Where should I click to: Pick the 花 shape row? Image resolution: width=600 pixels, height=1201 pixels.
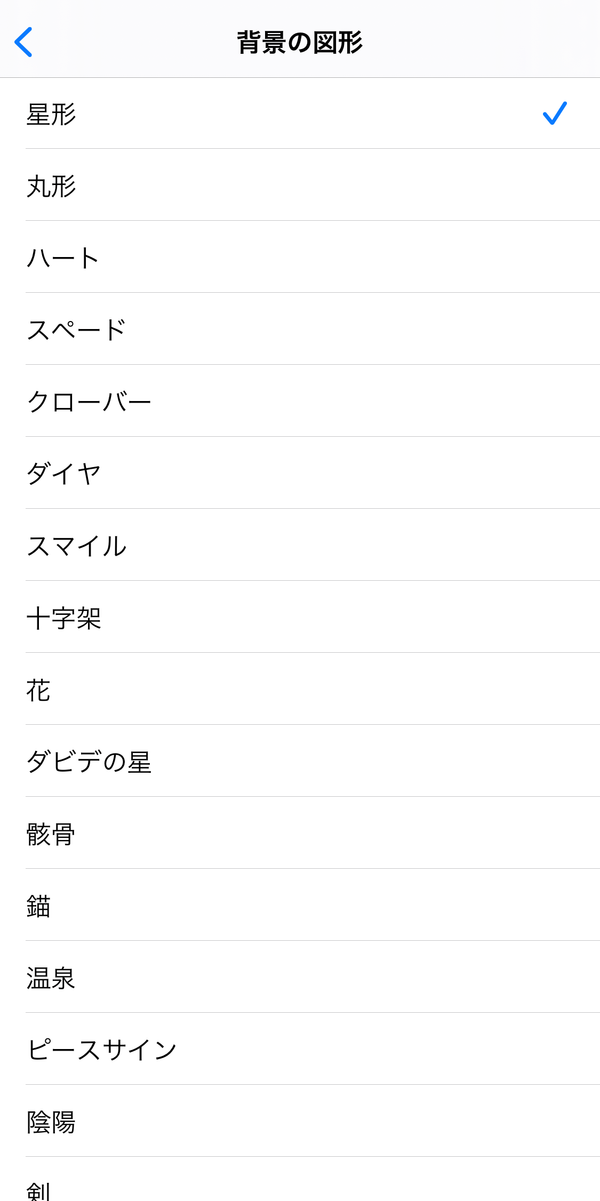[x=300, y=690]
